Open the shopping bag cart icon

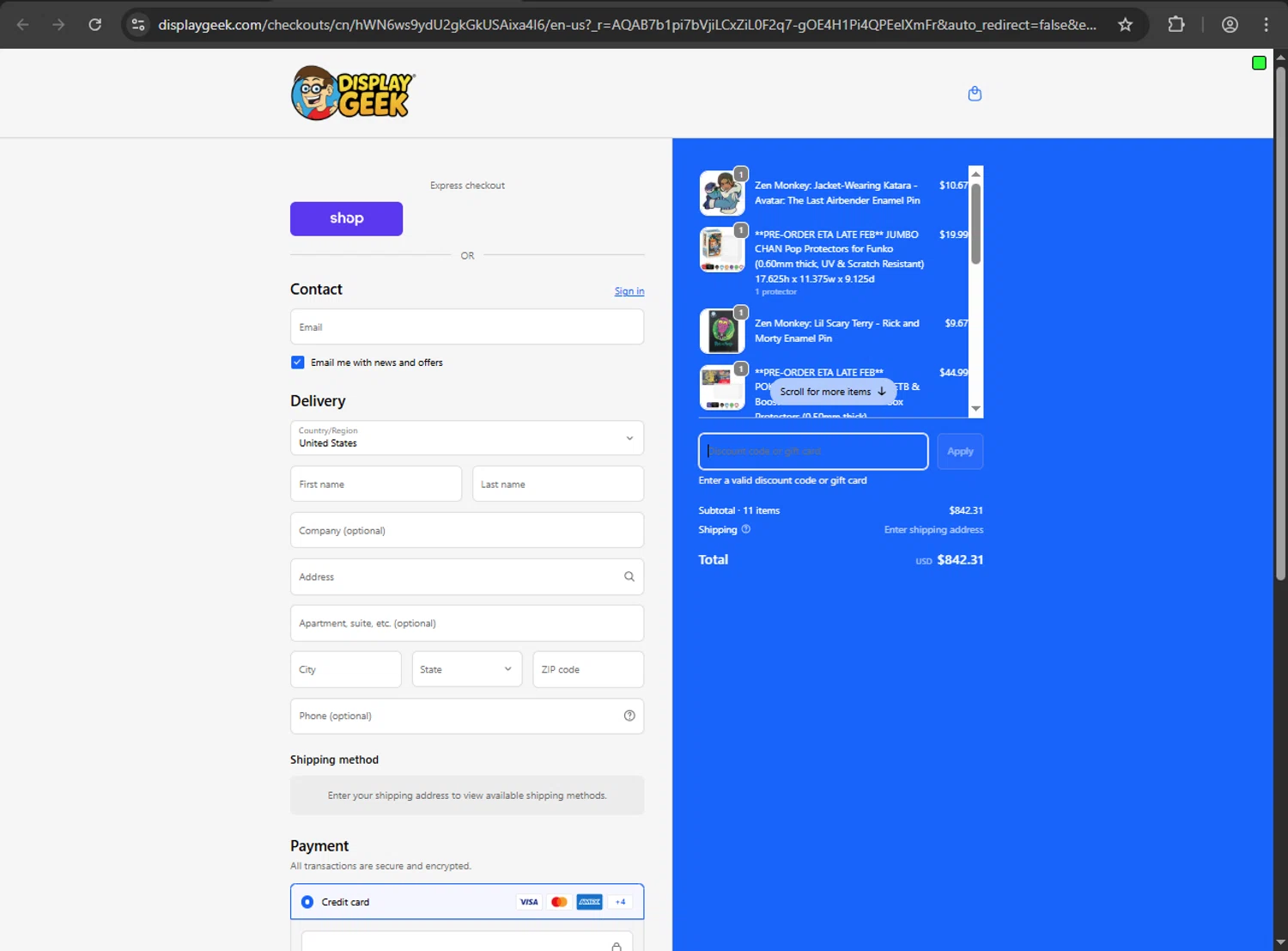coord(975,94)
